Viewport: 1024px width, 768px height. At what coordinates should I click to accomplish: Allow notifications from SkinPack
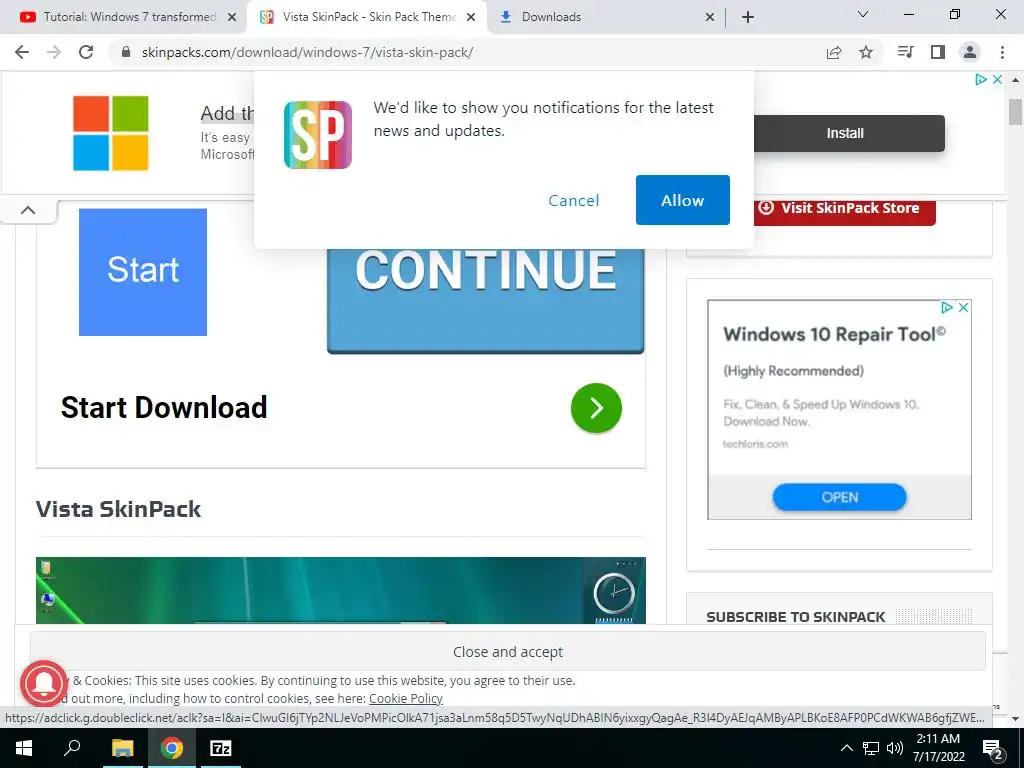682,200
